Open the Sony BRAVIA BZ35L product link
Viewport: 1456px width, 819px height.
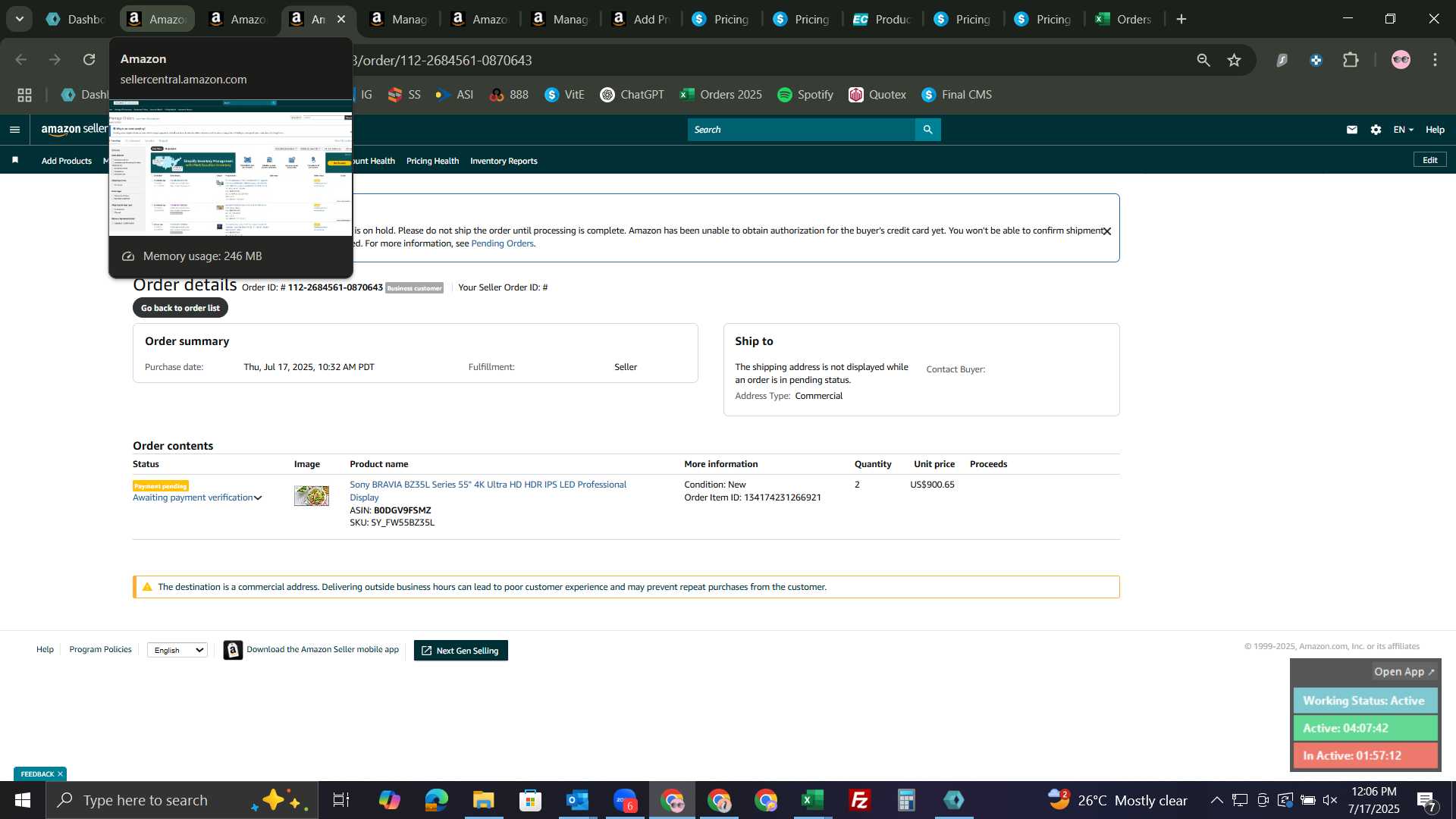[488, 491]
